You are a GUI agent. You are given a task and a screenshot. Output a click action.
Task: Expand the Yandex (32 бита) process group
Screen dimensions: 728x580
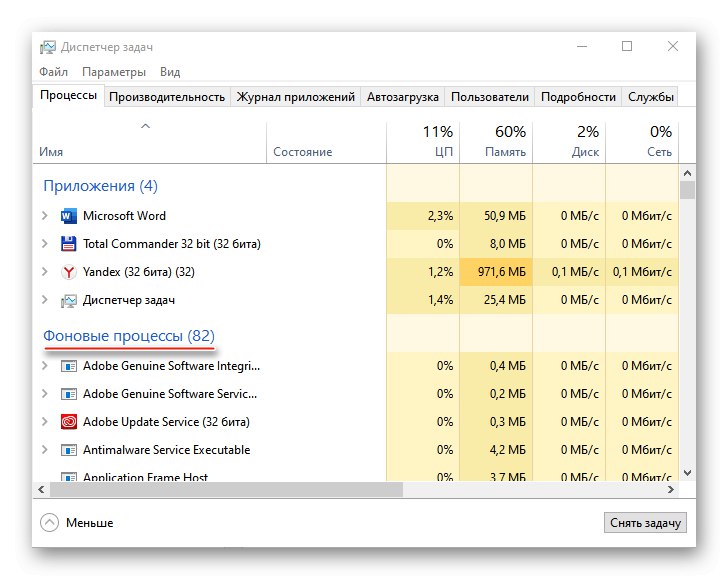[45, 271]
